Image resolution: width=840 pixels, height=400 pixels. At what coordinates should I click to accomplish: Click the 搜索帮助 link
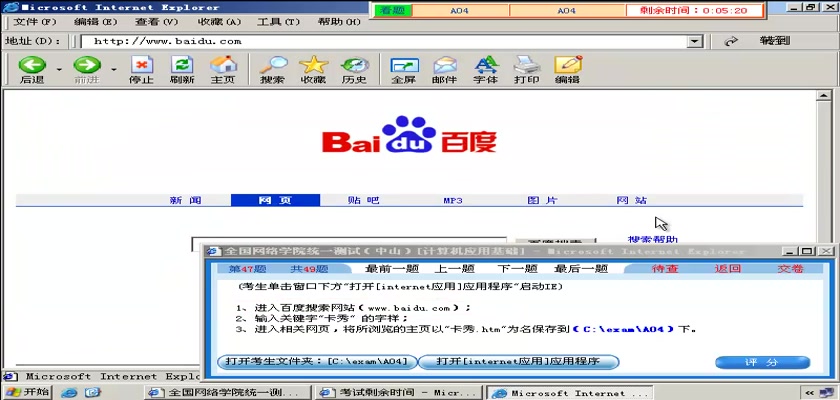click(x=652, y=239)
